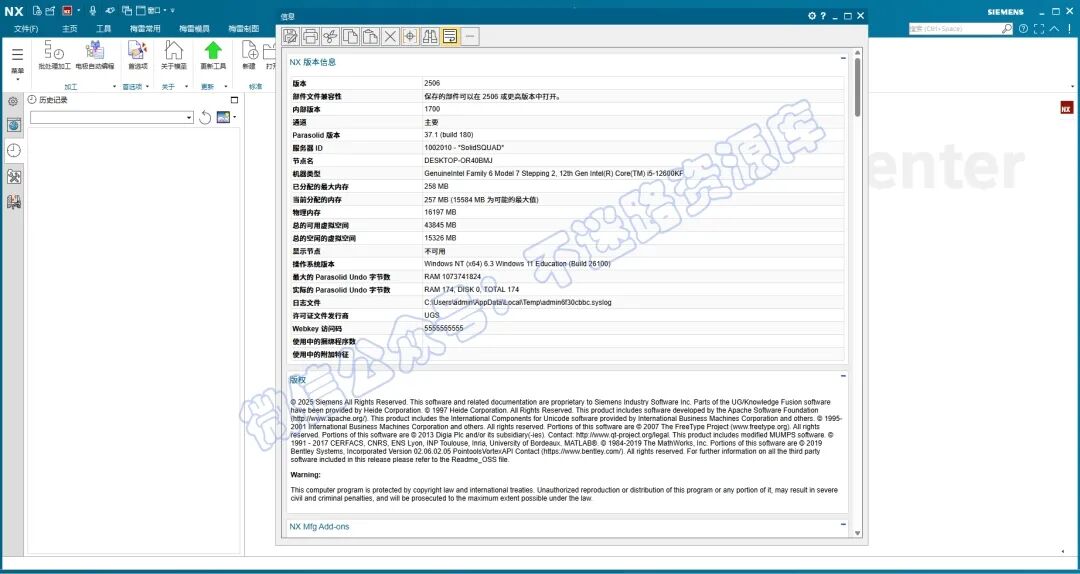Open 首选项 preferences icon
Screen dimensions: 1080x574
coord(138,54)
